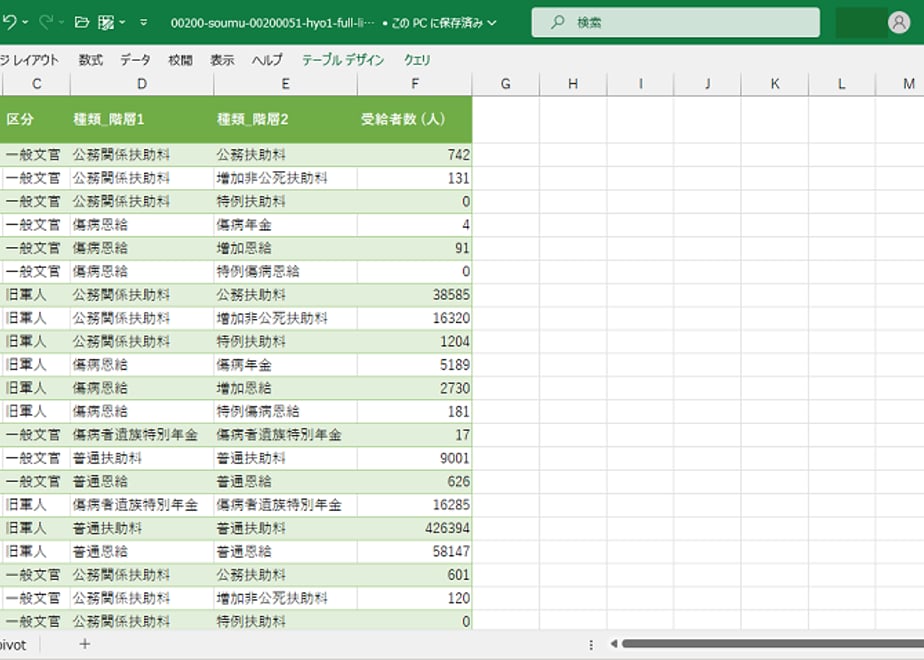
Task: Select the cell with value 58147
Action: point(415,552)
